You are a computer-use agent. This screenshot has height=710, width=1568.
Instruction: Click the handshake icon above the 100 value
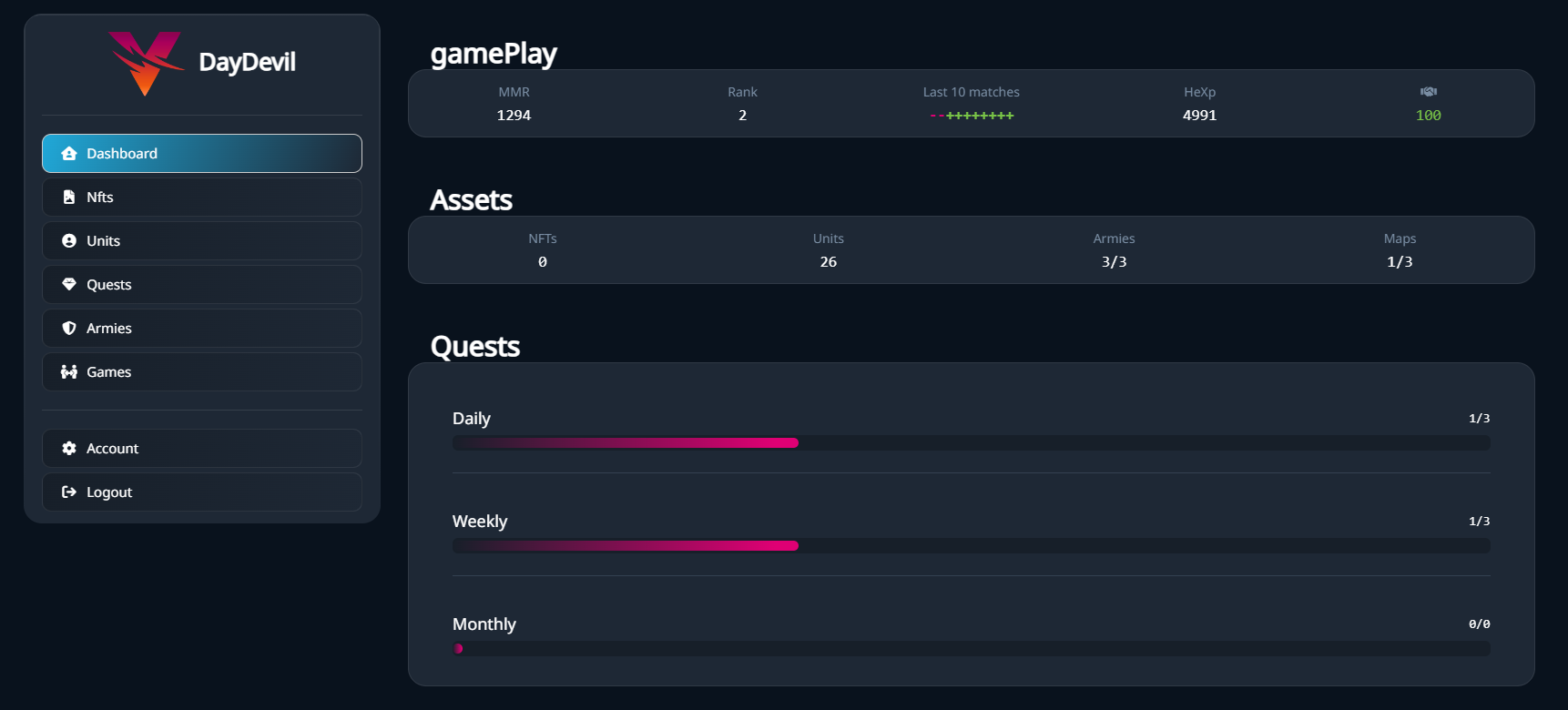click(1429, 91)
